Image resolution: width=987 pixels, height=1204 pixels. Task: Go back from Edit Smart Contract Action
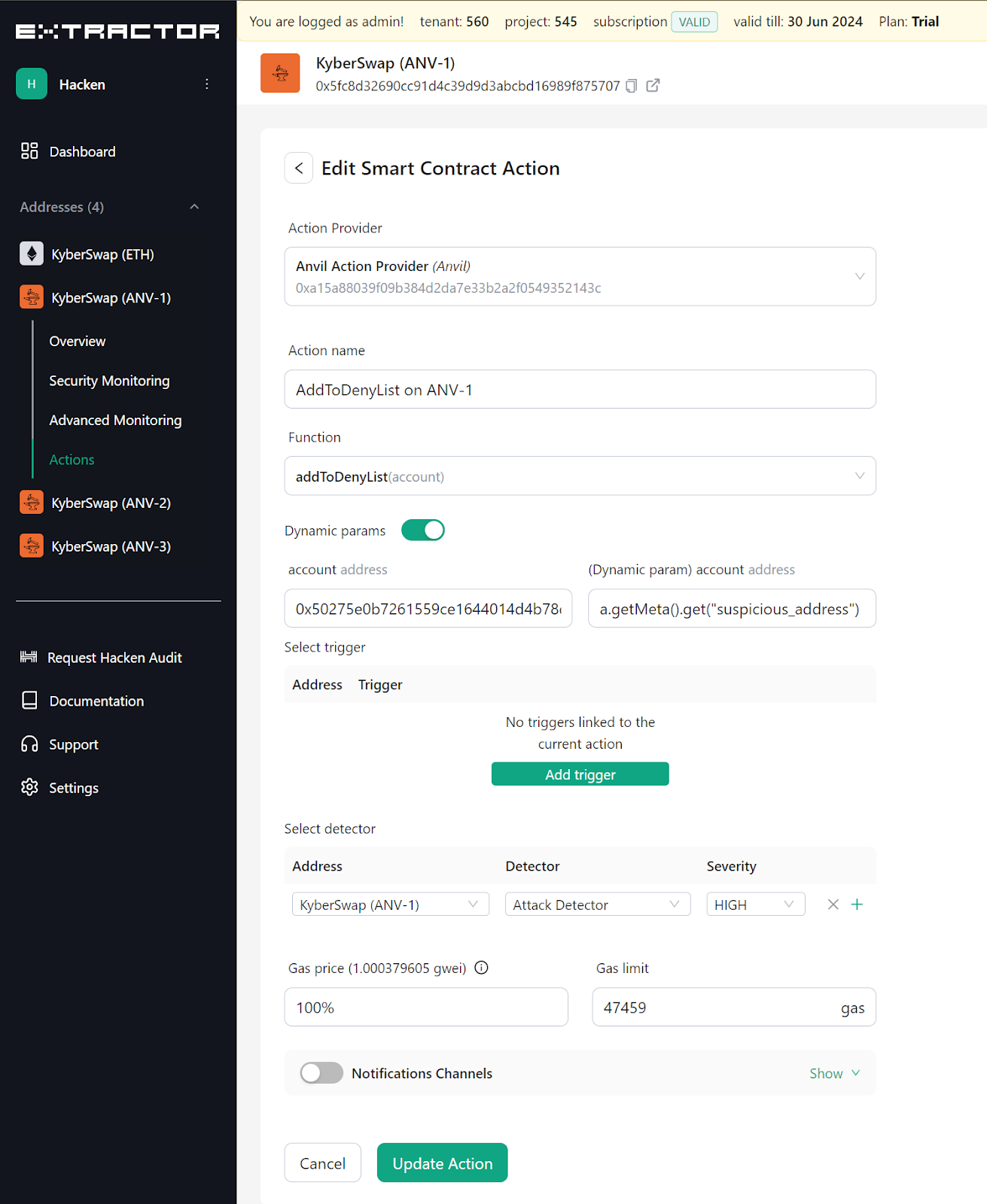(x=299, y=168)
